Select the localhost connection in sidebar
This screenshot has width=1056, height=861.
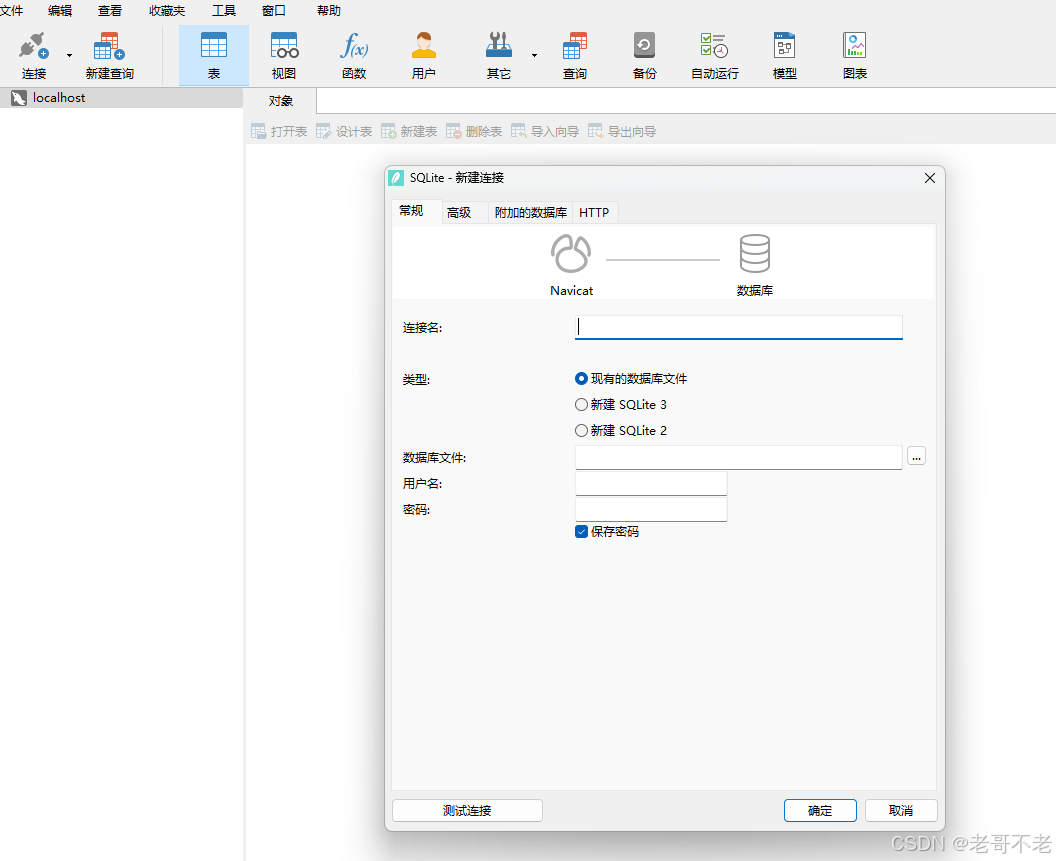(x=121, y=98)
